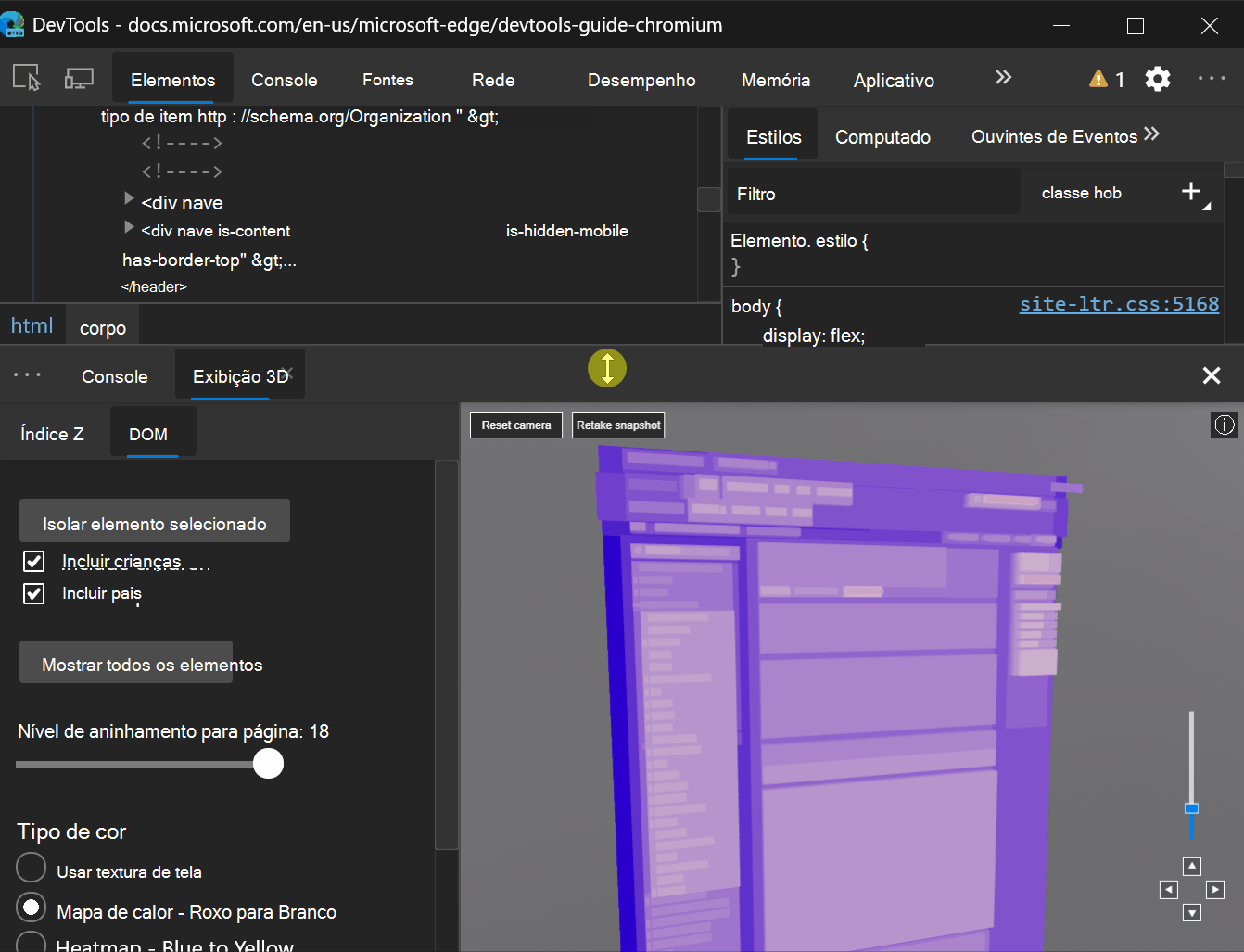The width and height of the screenshot is (1244, 952).
Task: Open the 3D view info icon
Action: [1225, 425]
